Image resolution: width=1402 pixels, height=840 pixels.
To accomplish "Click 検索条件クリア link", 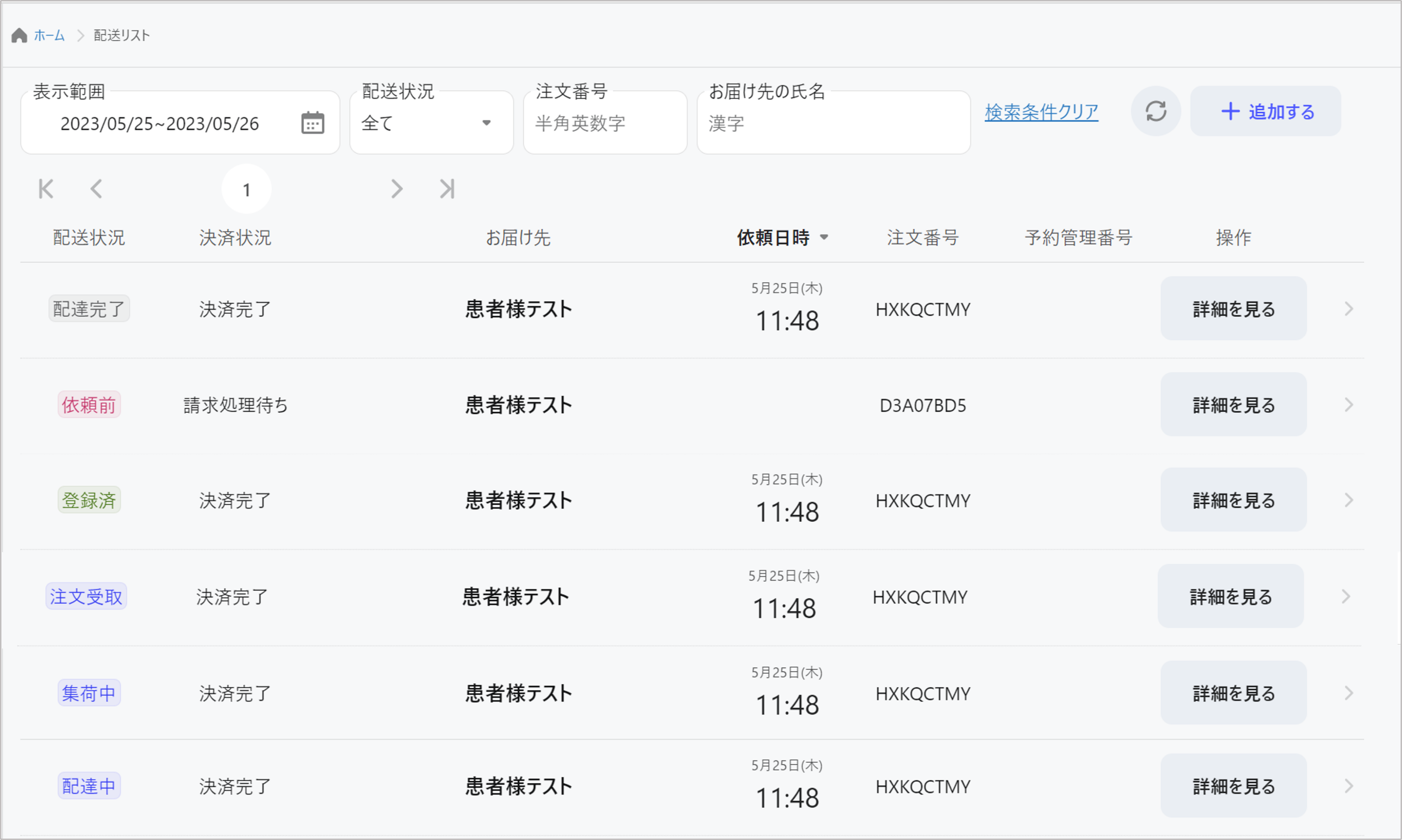I will pyautogui.click(x=1041, y=112).
